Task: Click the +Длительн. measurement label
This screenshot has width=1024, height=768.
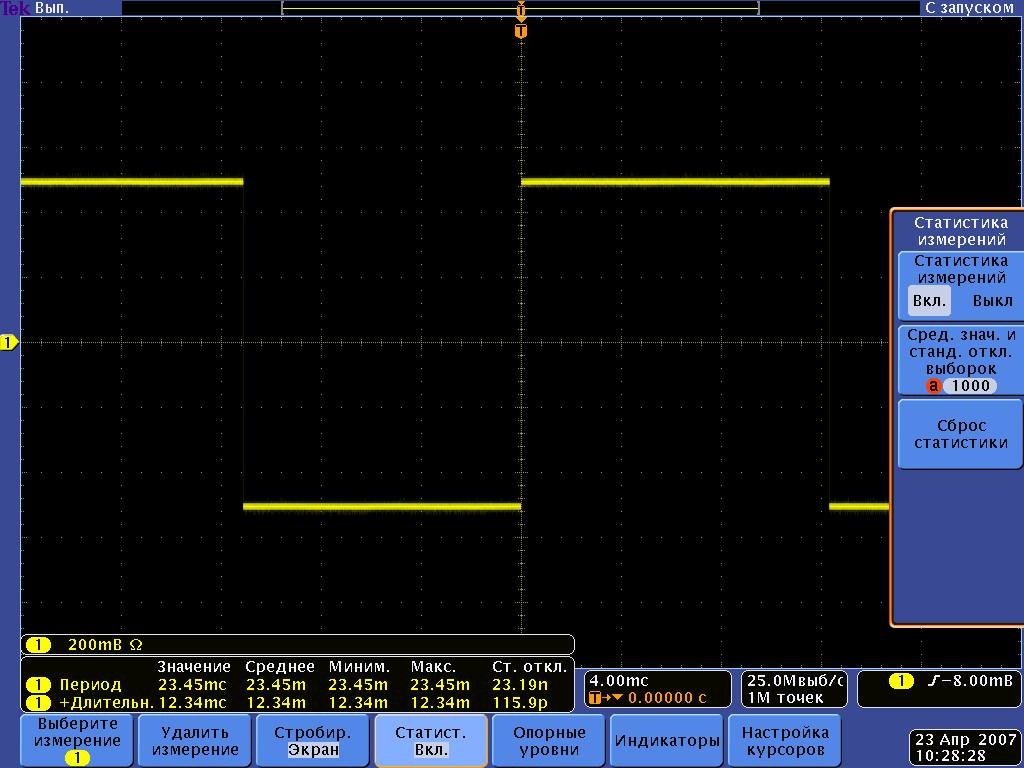Action: [106, 703]
